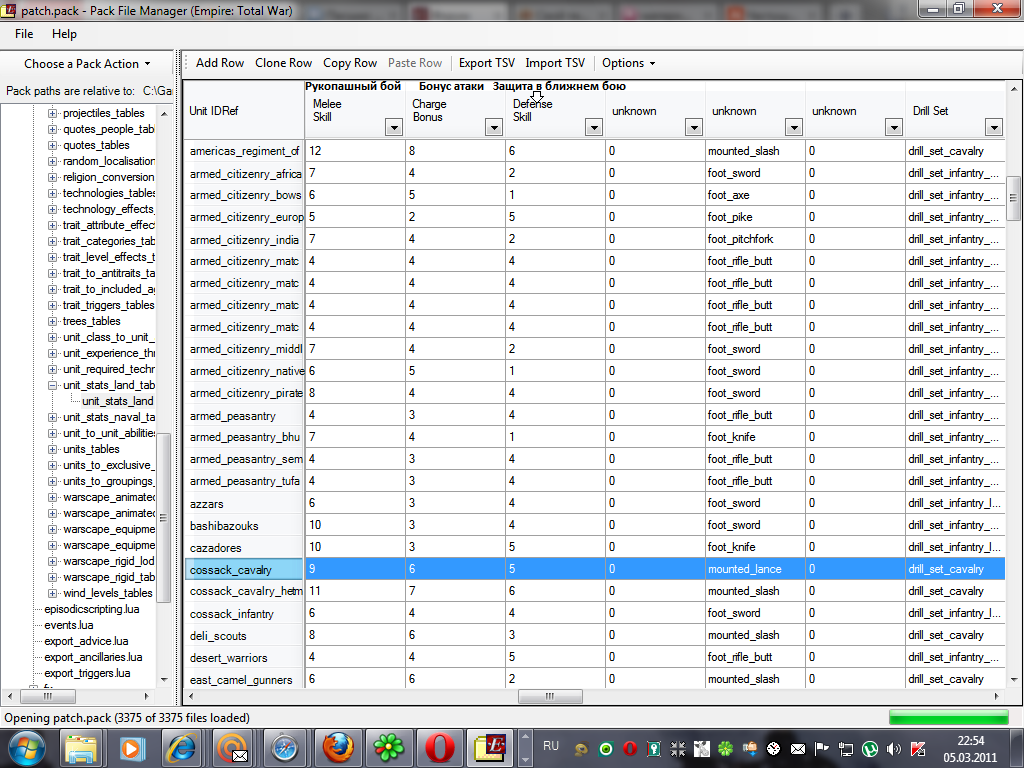1024x768 pixels.
Task: Open the Help menu
Action: click(64, 34)
